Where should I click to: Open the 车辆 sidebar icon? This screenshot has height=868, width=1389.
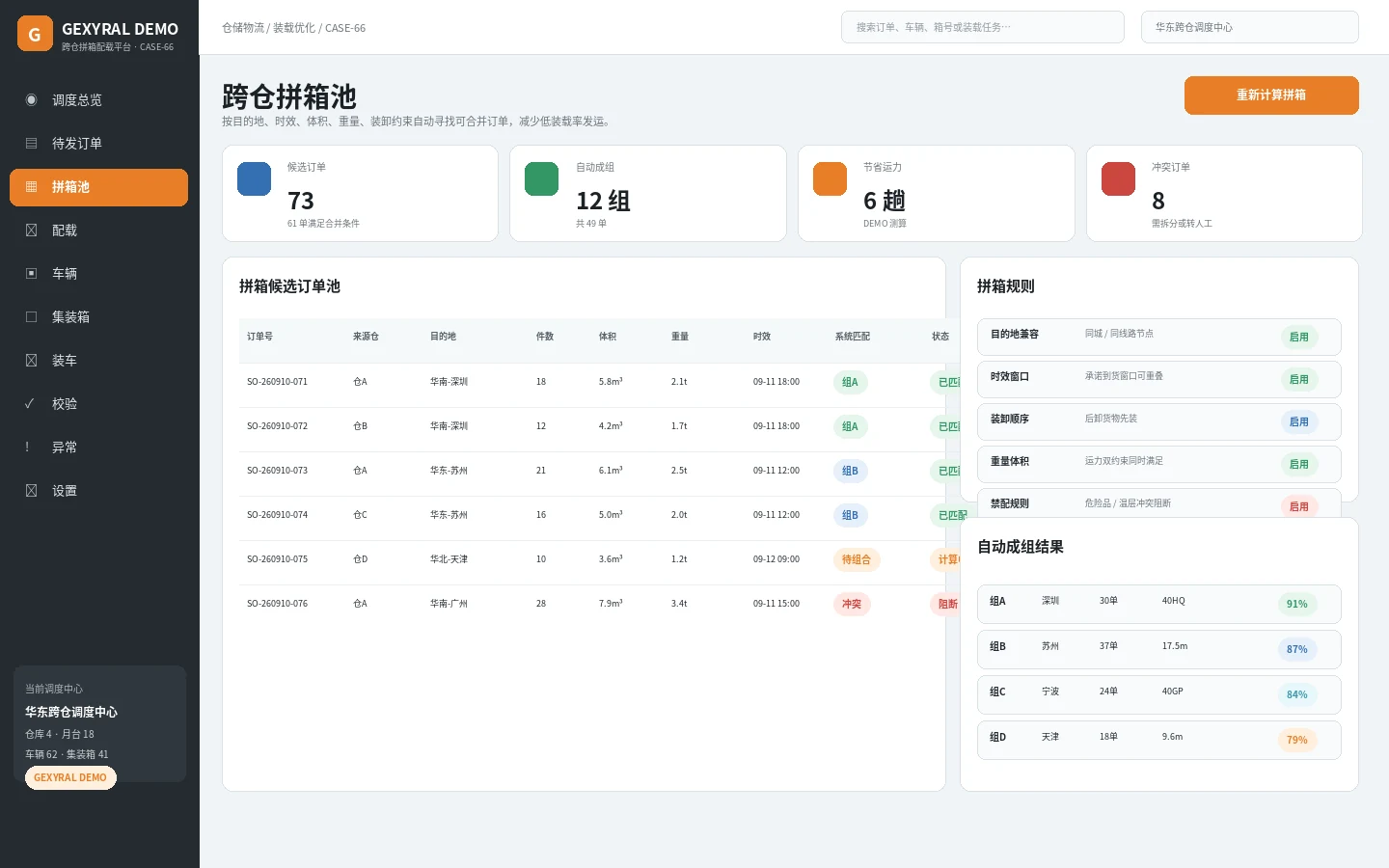point(31,274)
